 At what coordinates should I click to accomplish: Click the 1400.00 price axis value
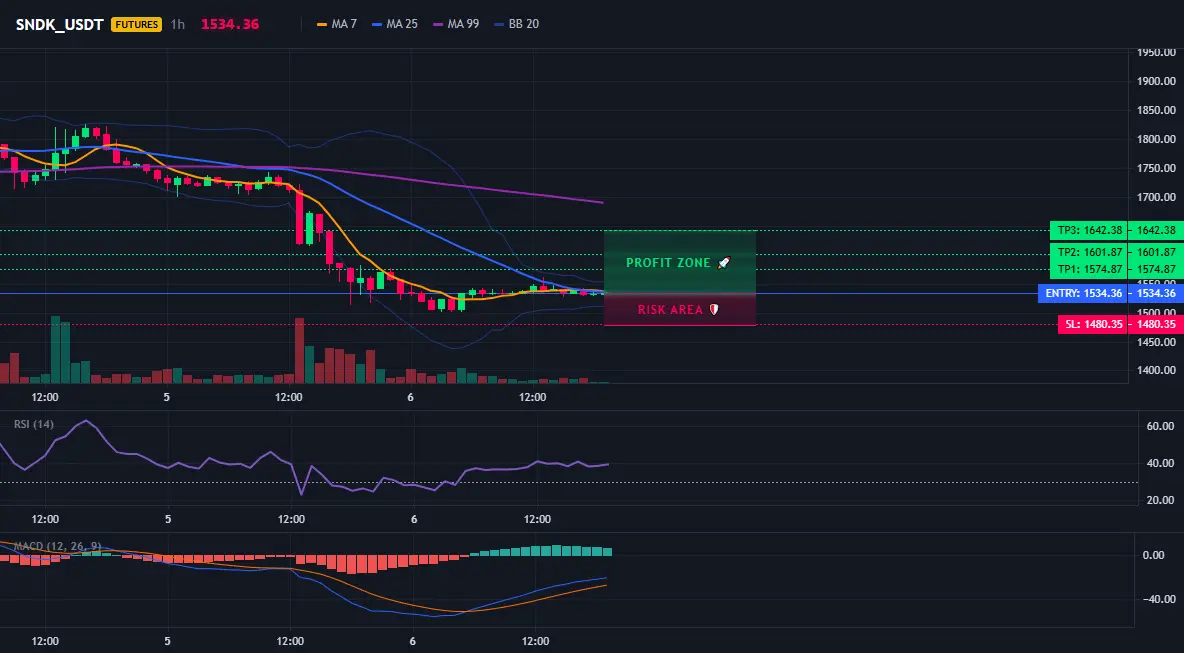pos(1156,371)
